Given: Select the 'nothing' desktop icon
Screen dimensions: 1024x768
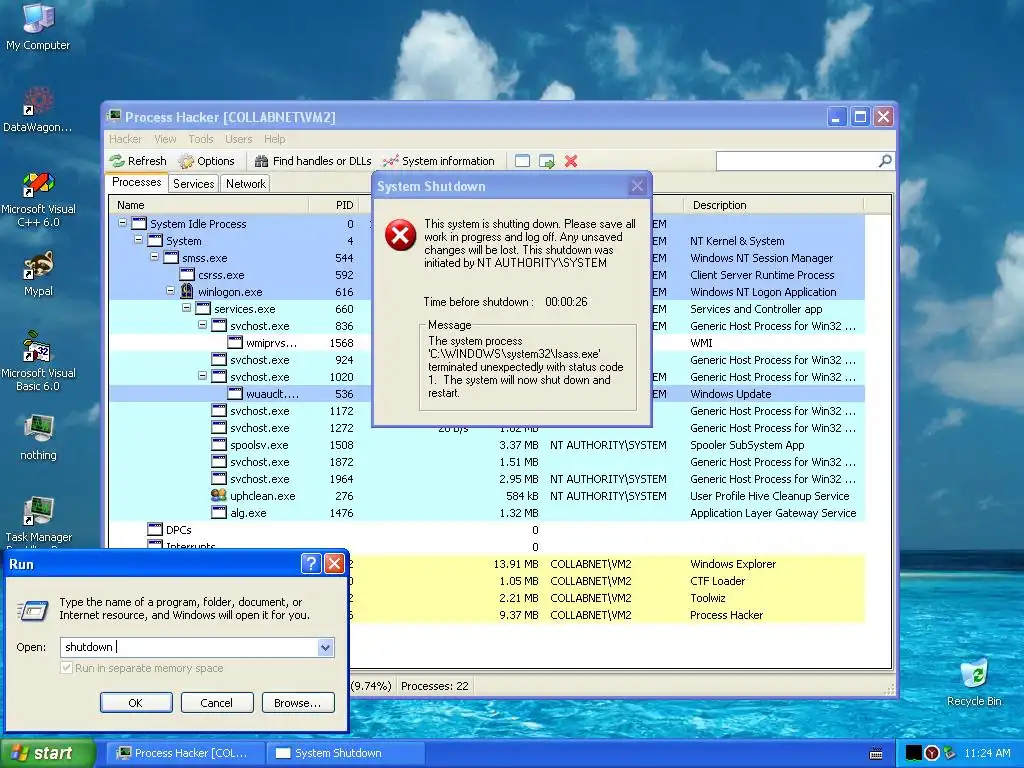Looking at the screenshot, I should tap(38, 436).
